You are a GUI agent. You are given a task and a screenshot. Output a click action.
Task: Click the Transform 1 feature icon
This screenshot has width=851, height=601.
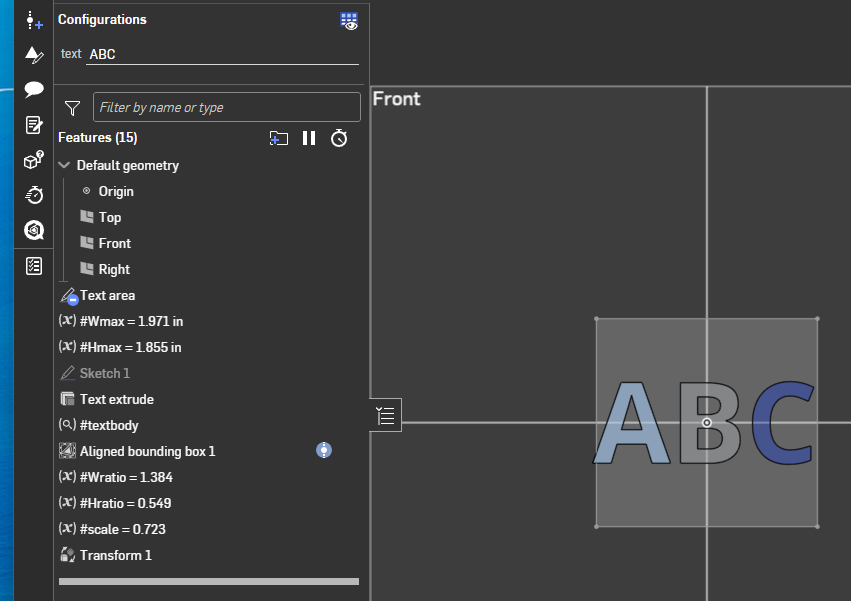[67, 555]
